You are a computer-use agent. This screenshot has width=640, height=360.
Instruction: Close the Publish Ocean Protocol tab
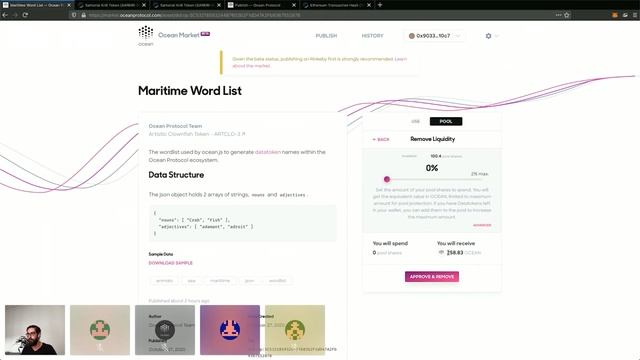[294, 5]
